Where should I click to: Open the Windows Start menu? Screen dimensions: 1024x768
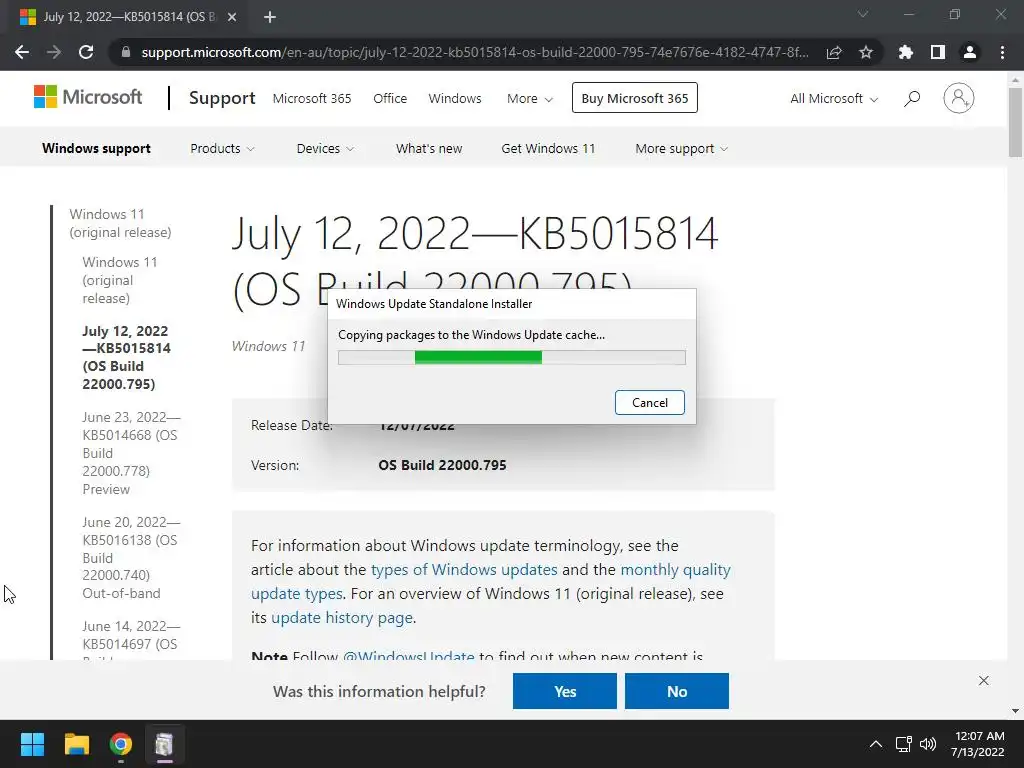tap(32, 744)
